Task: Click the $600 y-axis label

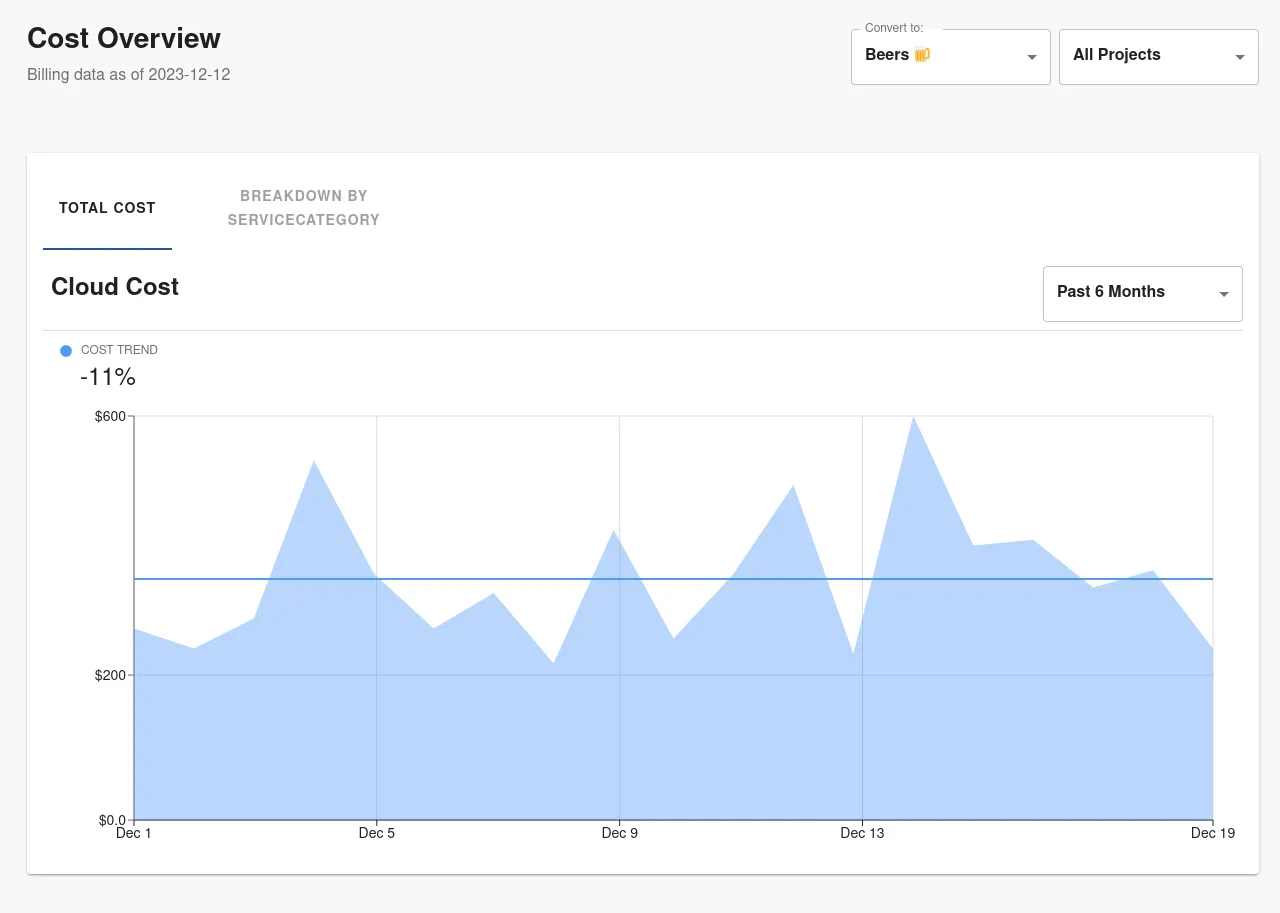Action: point(110,417)
